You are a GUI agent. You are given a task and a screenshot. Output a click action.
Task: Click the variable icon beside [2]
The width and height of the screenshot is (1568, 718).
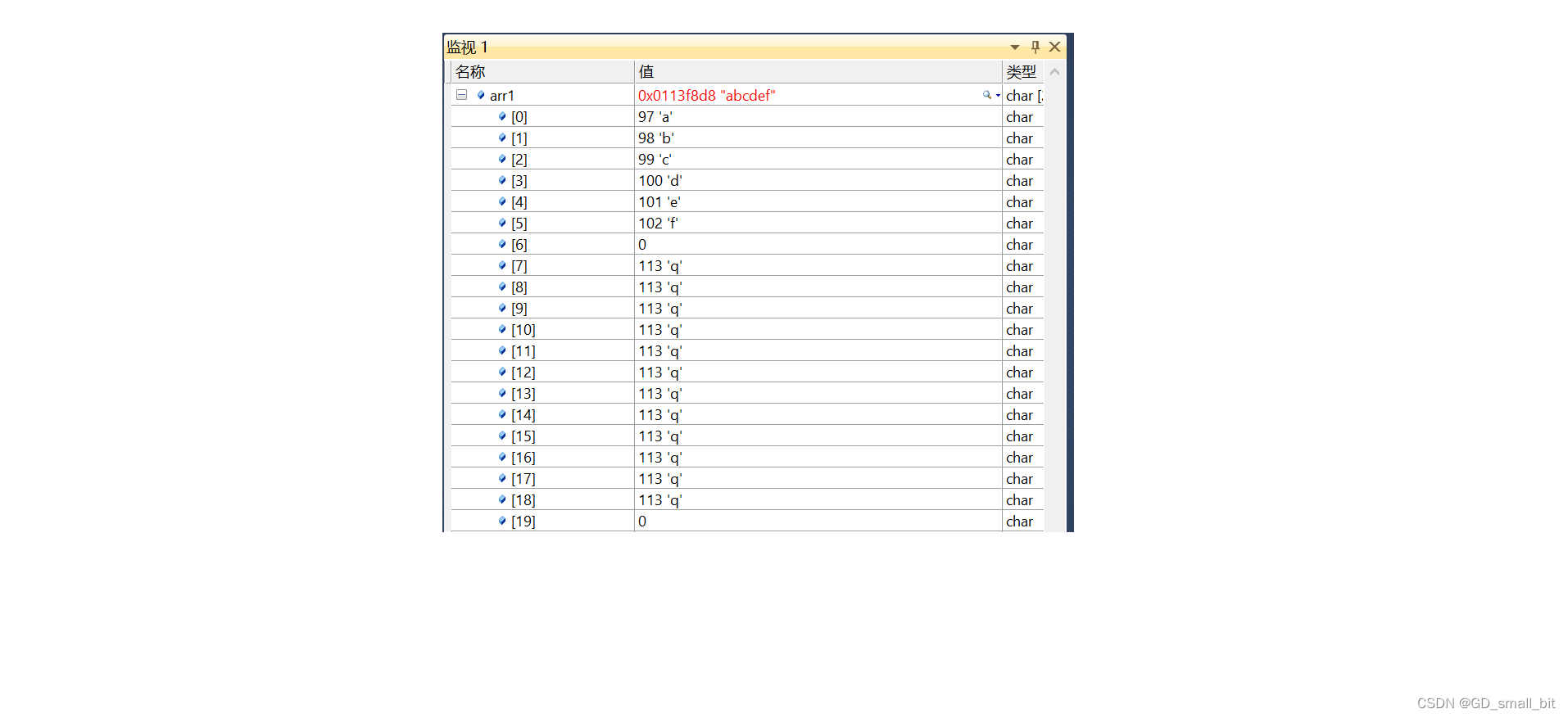pos(502,159)
